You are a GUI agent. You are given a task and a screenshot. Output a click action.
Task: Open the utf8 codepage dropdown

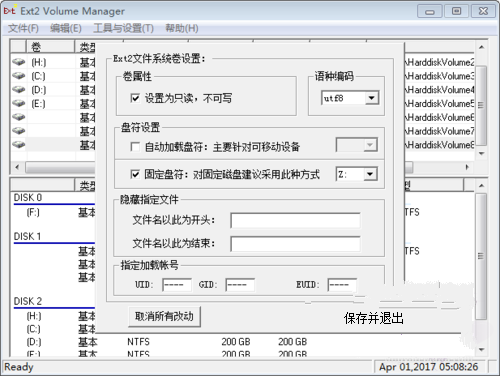371,98
